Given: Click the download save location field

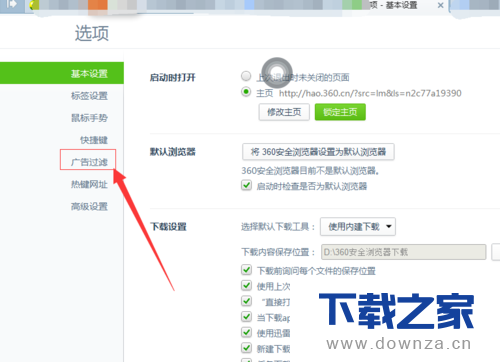Looking at the screenshot, I should pyautogui.click(x=403, y=252).
